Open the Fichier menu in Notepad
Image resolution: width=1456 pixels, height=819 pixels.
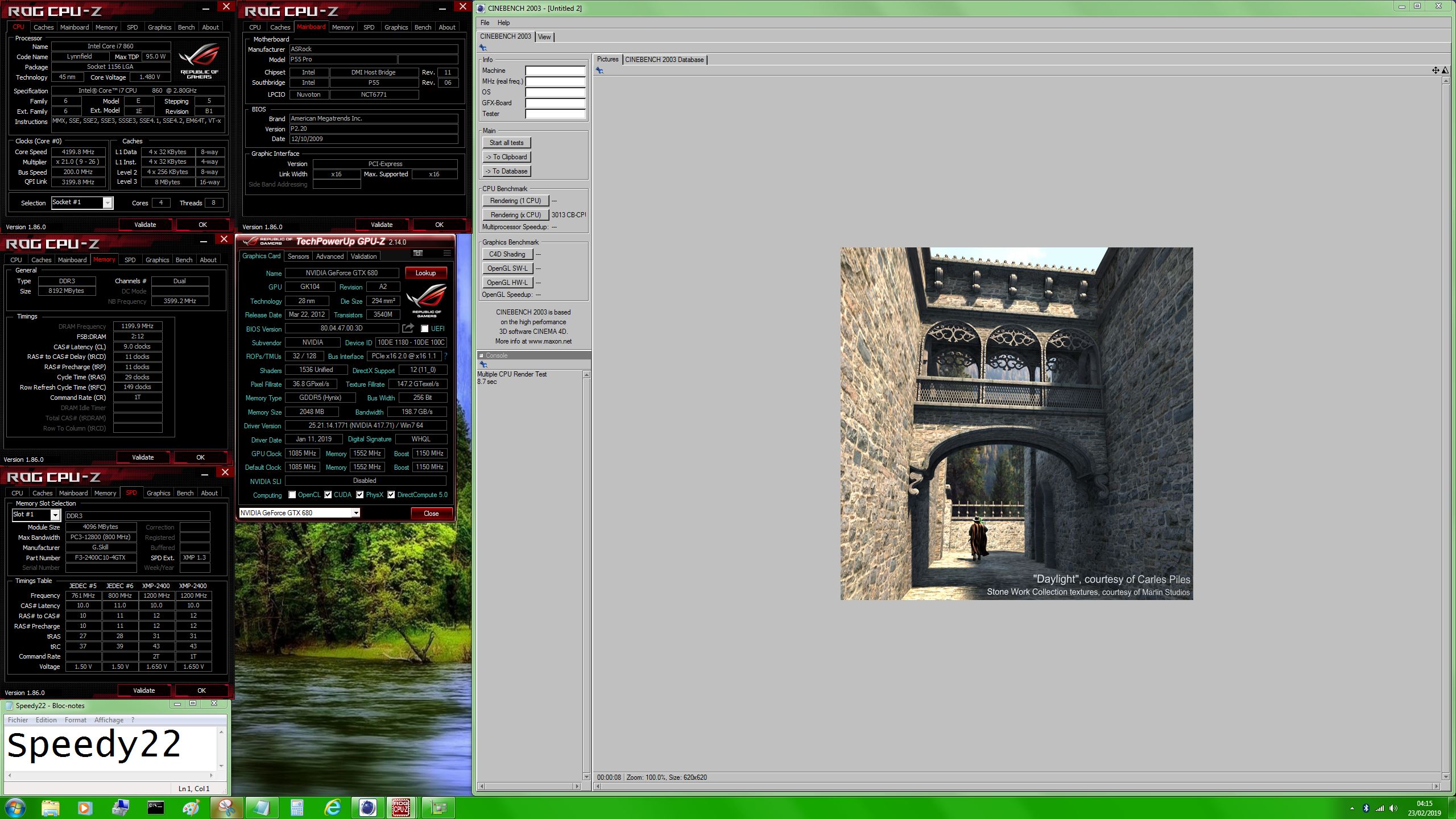pyautogui.click(x=18, y=720)
